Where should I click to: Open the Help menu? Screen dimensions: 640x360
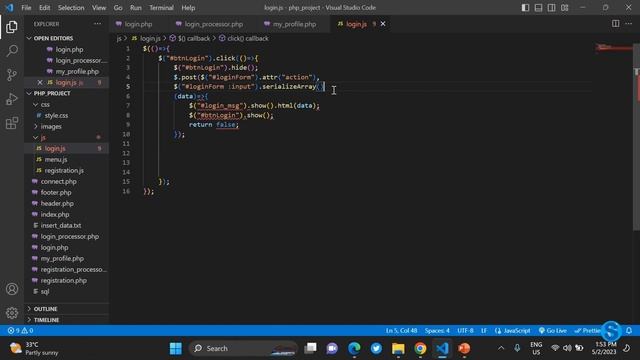pyautogui.click(x=188, y=8)
